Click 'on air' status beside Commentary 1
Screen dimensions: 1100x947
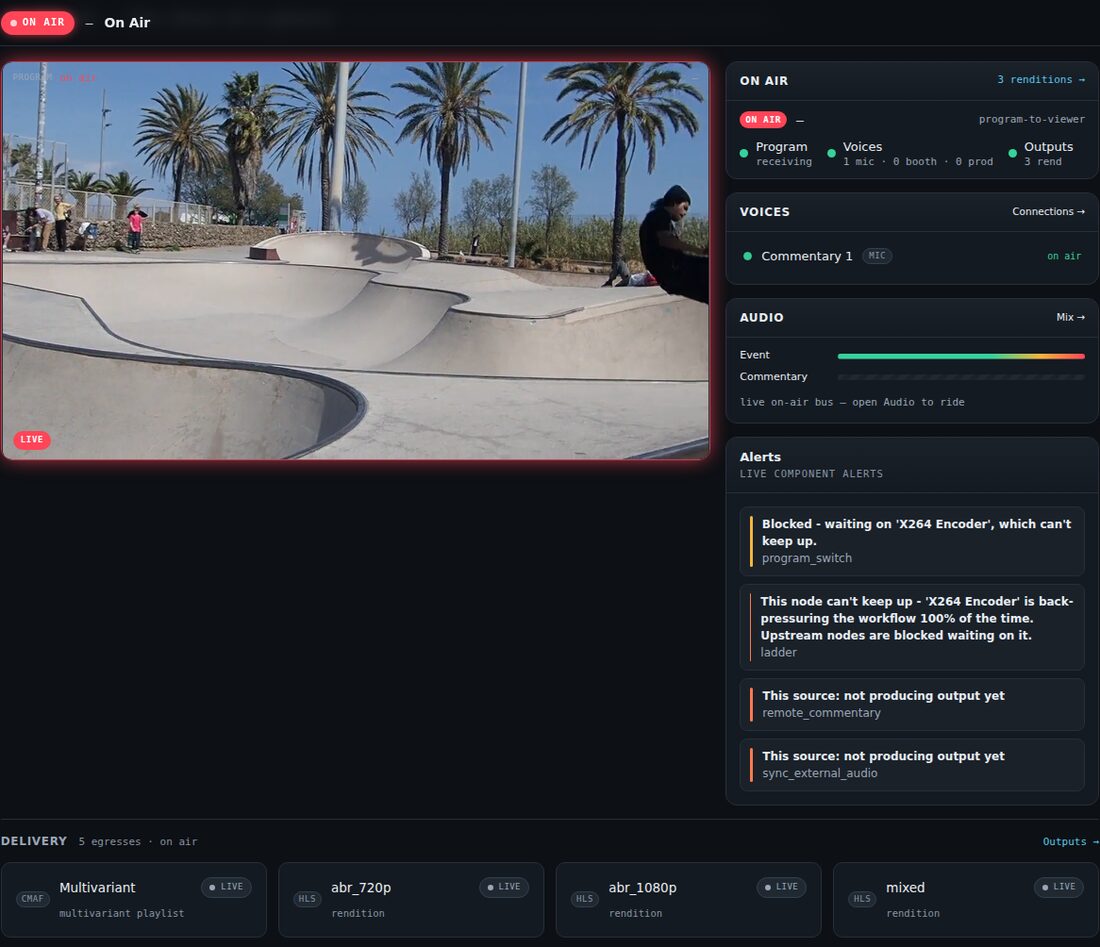point(1064,257)
